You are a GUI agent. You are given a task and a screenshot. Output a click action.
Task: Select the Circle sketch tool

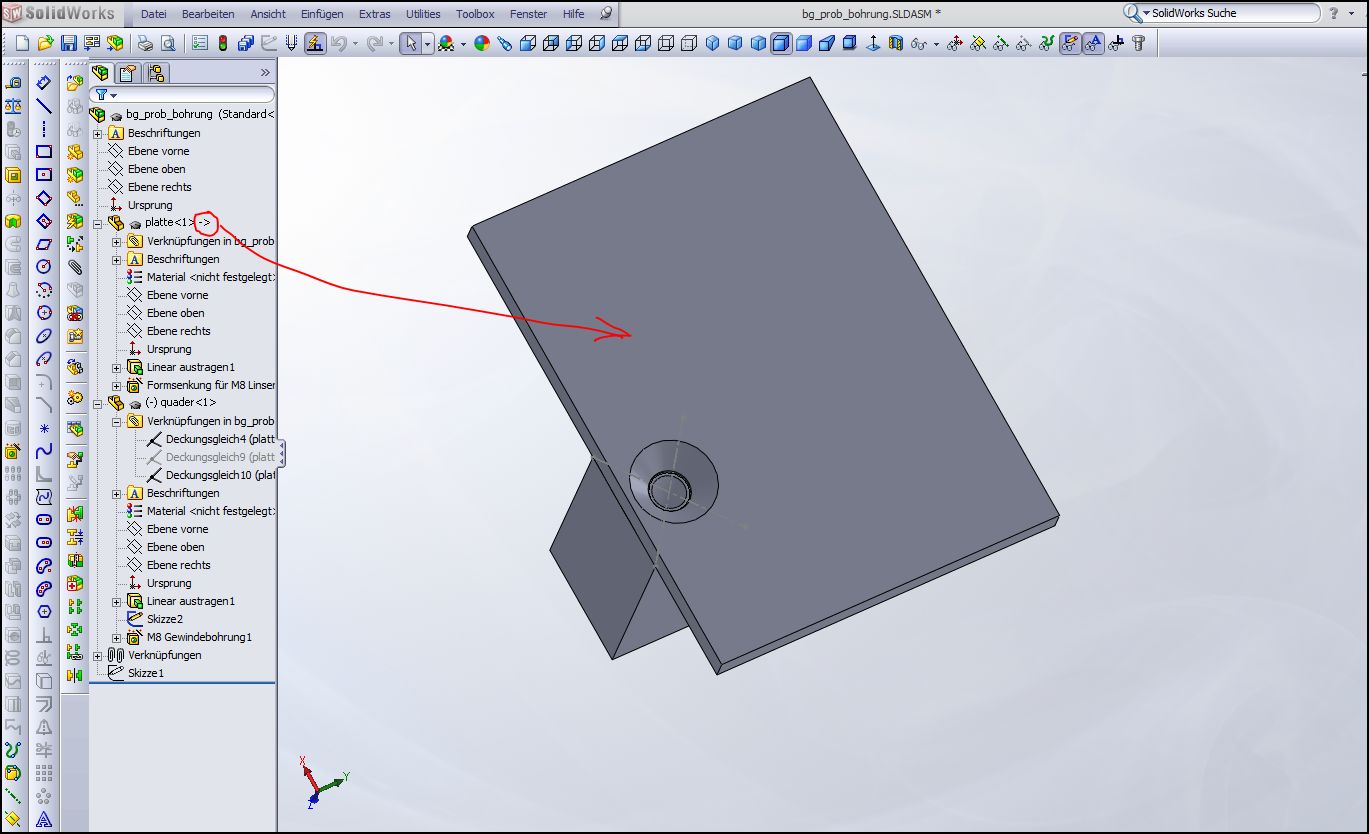pos(44,266)
